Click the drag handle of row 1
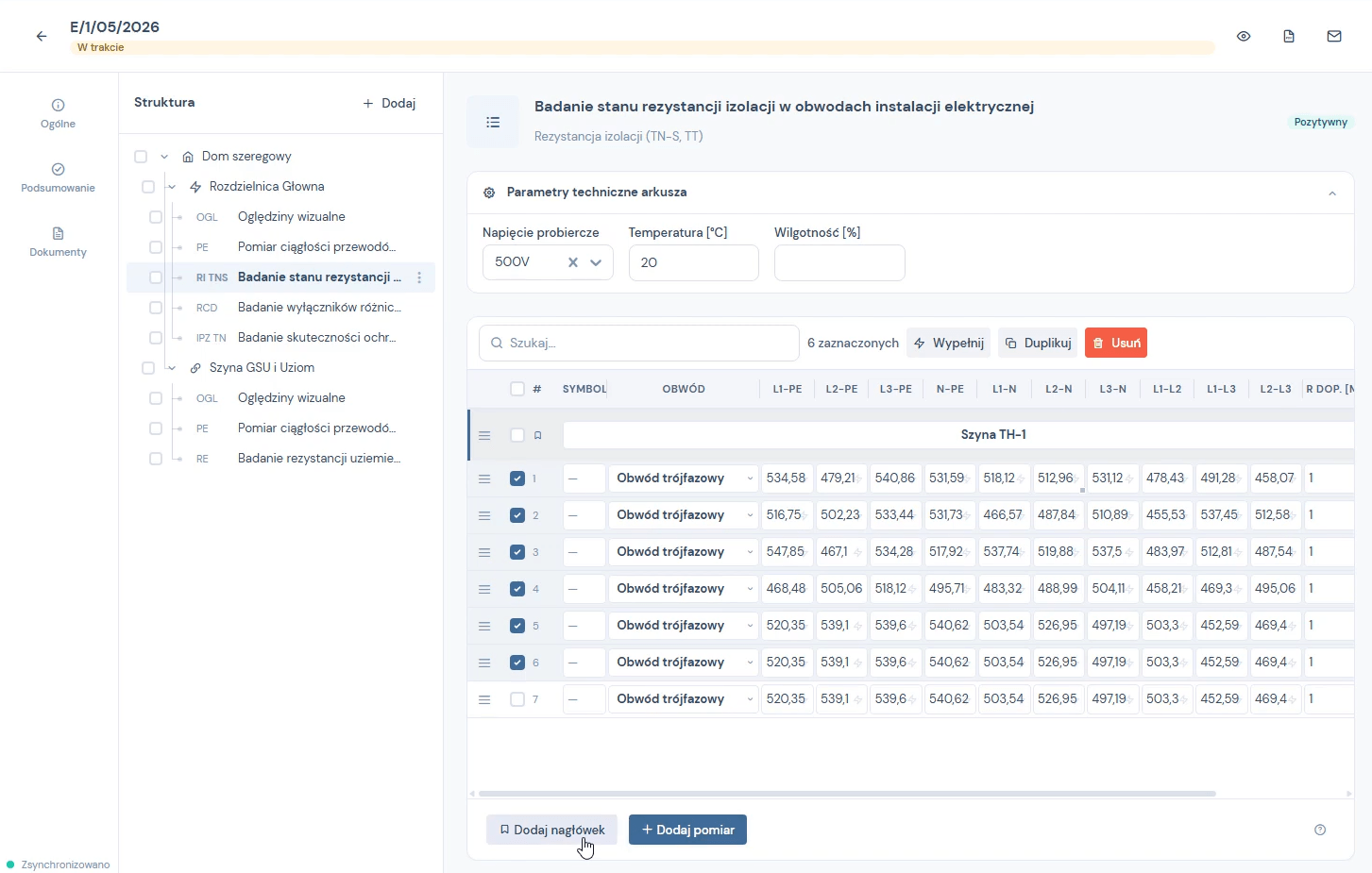The height and width of the screenshot is (873, 1372). [x=484, y=478]
